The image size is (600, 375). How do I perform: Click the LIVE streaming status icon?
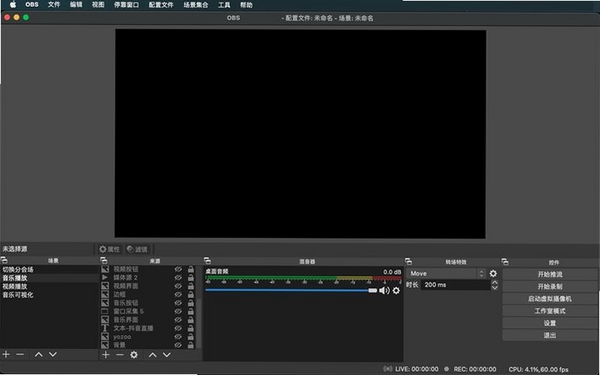click(388, 369)
